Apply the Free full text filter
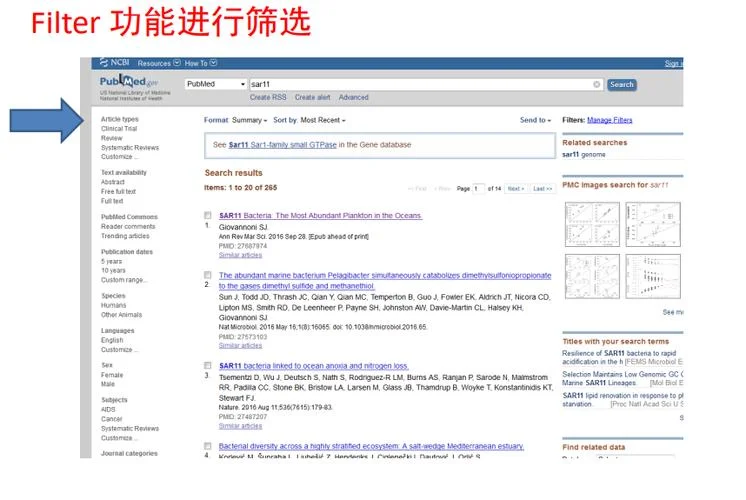Viewport: 746px width, 500px height. click(118, 191)
